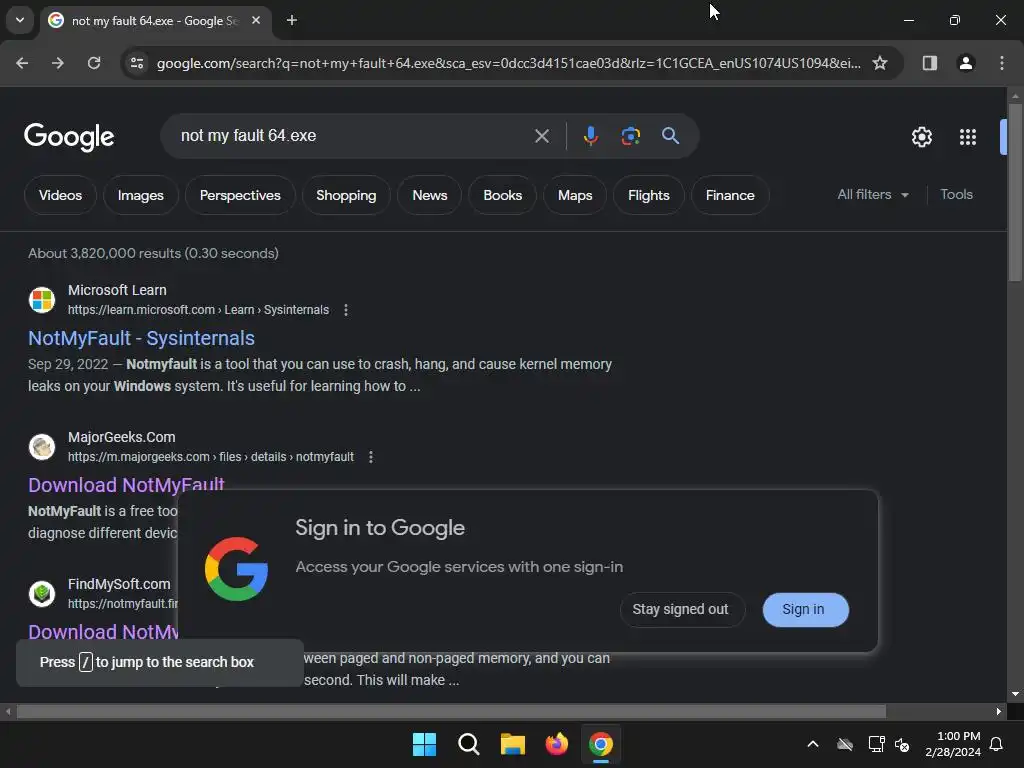Reload the current page

94,63
